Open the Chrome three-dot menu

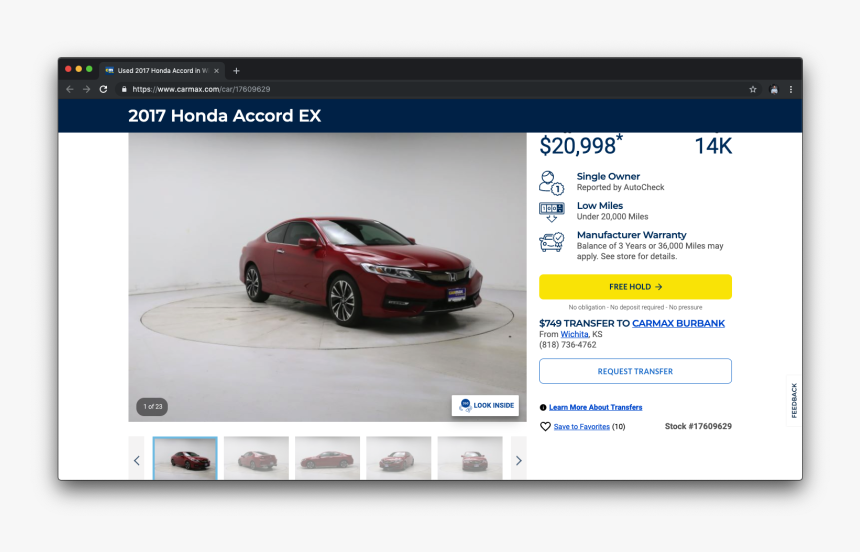(x=790, y=89)
